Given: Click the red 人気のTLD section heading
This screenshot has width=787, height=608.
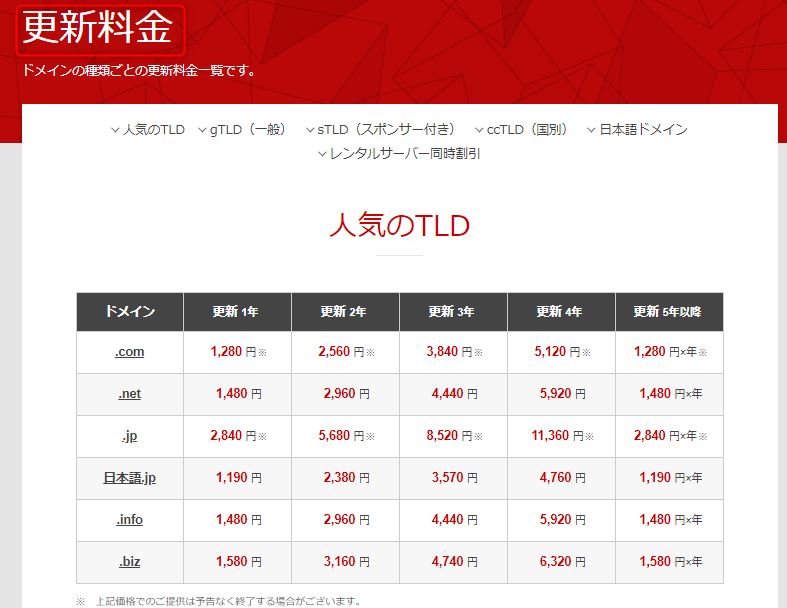Looking at the screenshot, I should pyautogui.click(x=399, y=225).
